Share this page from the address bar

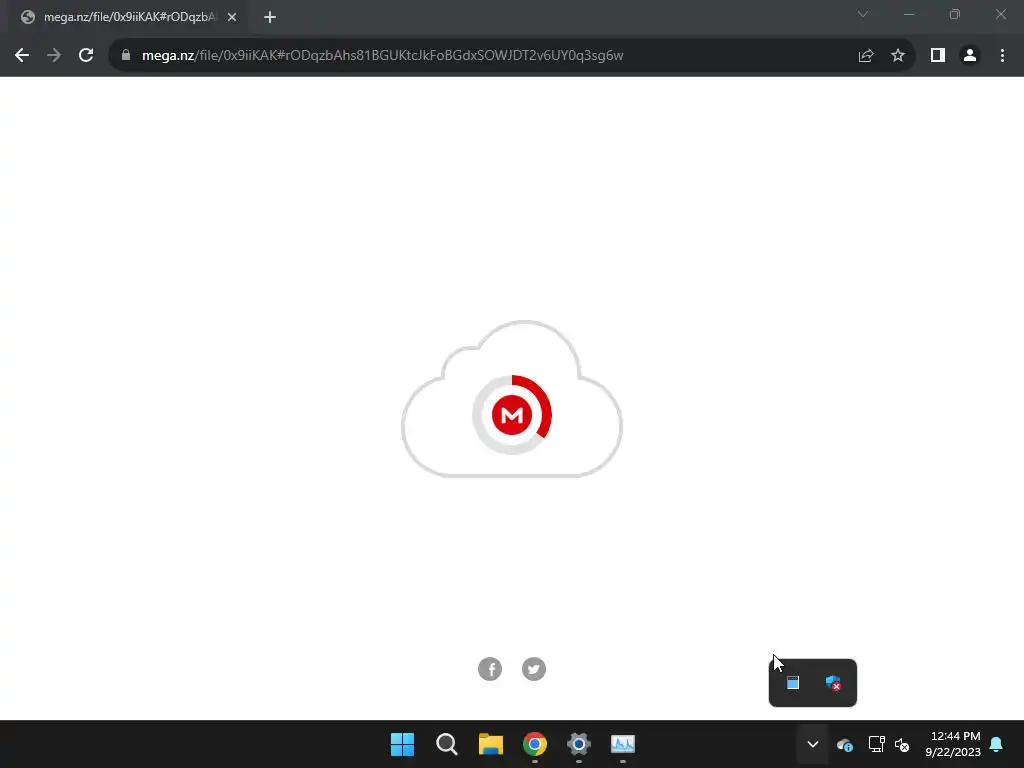pyautogui.click(x=866, y=56)
